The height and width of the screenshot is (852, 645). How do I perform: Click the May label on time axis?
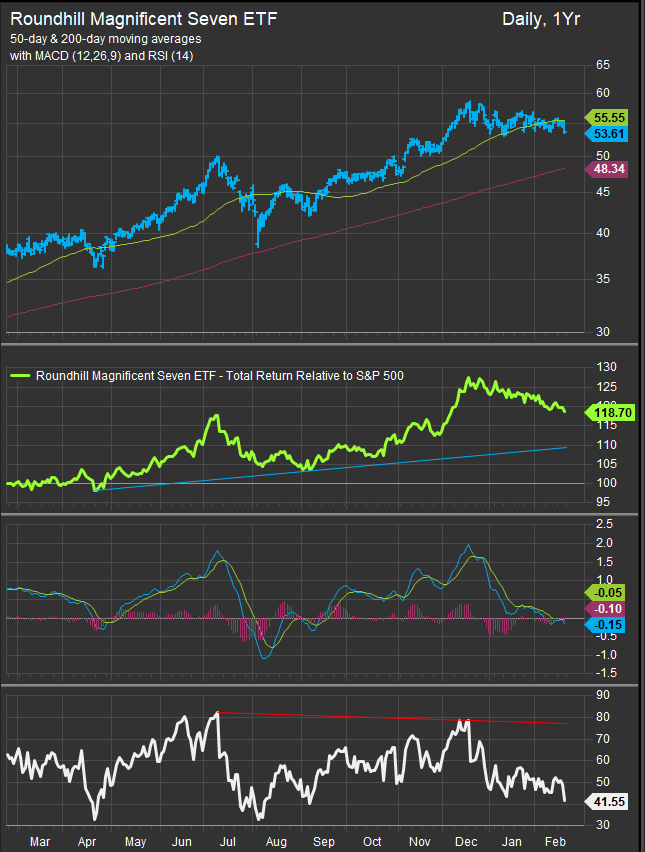point(135,842)
